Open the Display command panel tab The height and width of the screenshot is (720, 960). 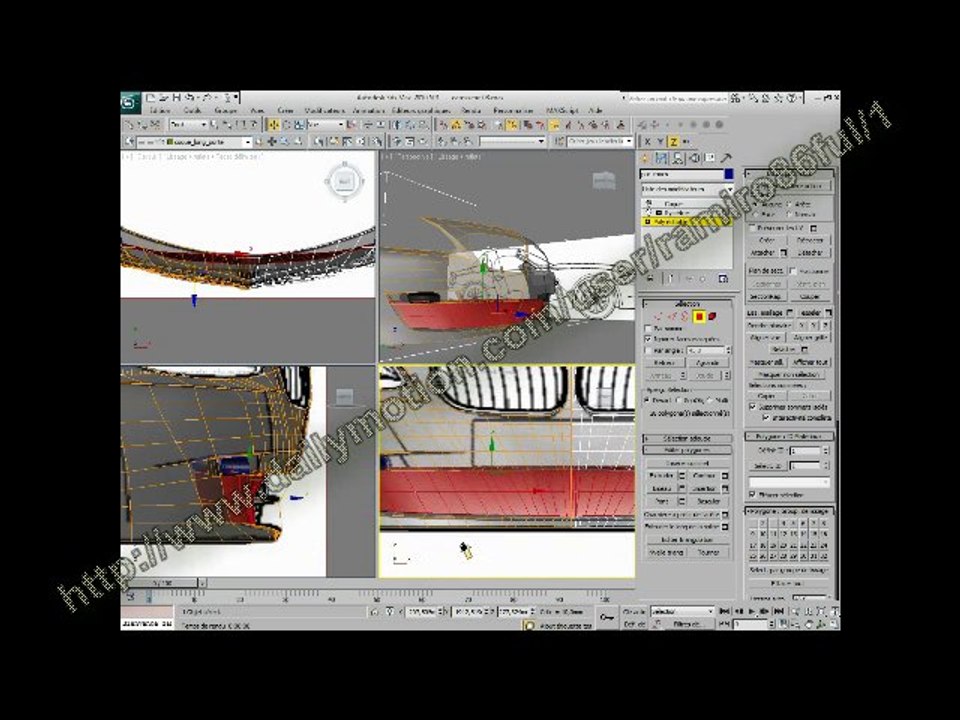pos(710,159)
